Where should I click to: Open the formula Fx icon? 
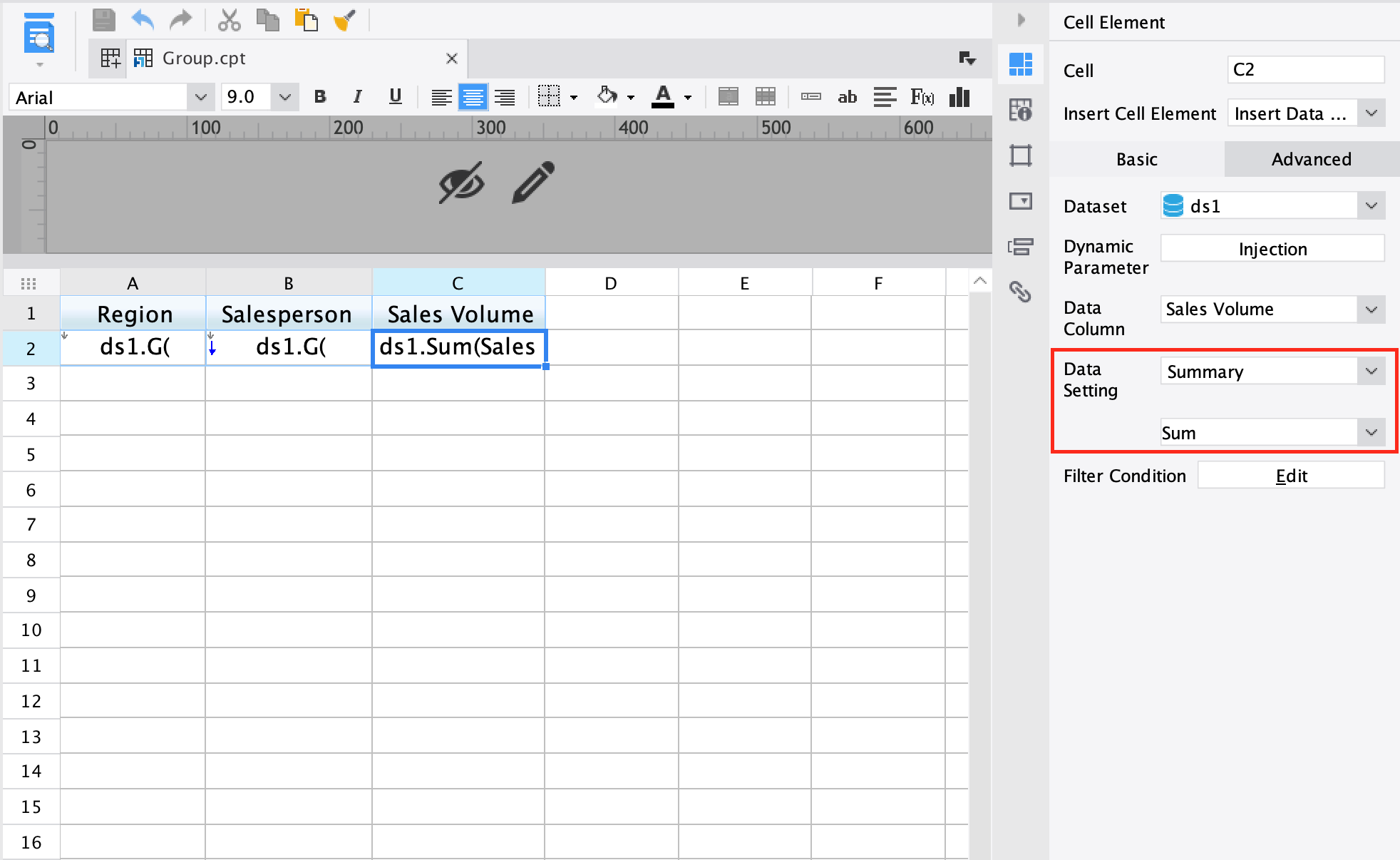922,97
